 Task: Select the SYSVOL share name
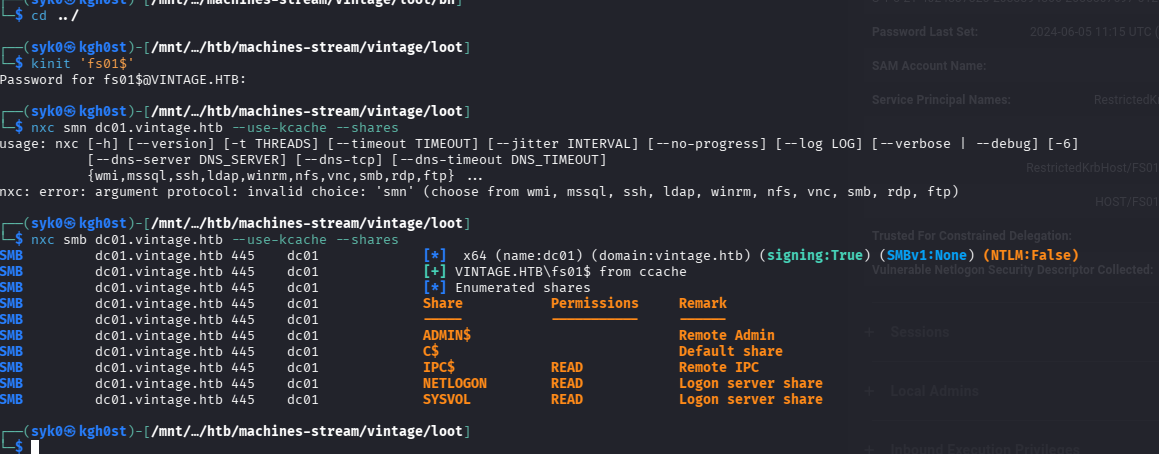tap(446, 399)
